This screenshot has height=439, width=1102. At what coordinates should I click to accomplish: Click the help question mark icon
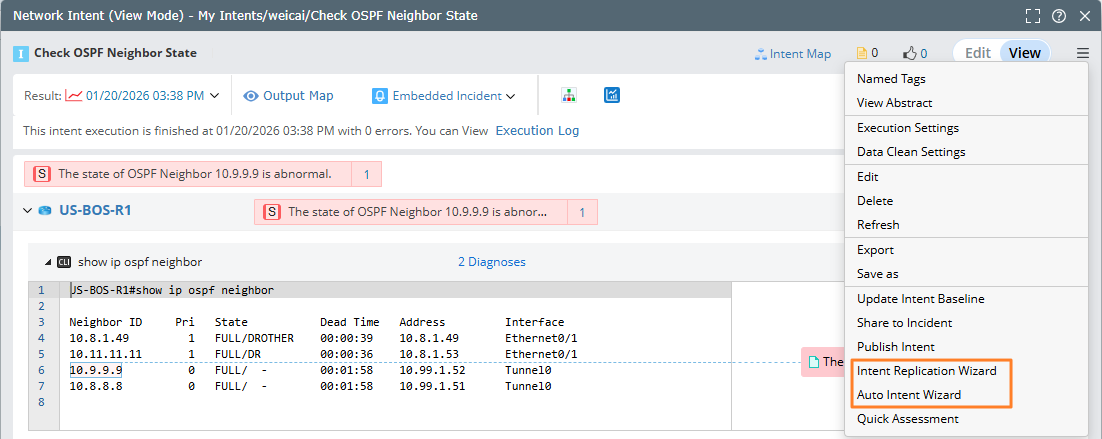click(1058, 16)
